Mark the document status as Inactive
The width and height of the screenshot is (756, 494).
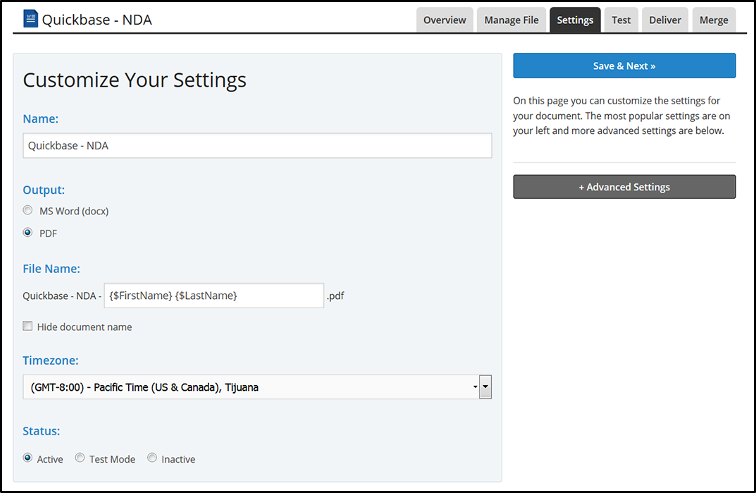pos(152,459)
